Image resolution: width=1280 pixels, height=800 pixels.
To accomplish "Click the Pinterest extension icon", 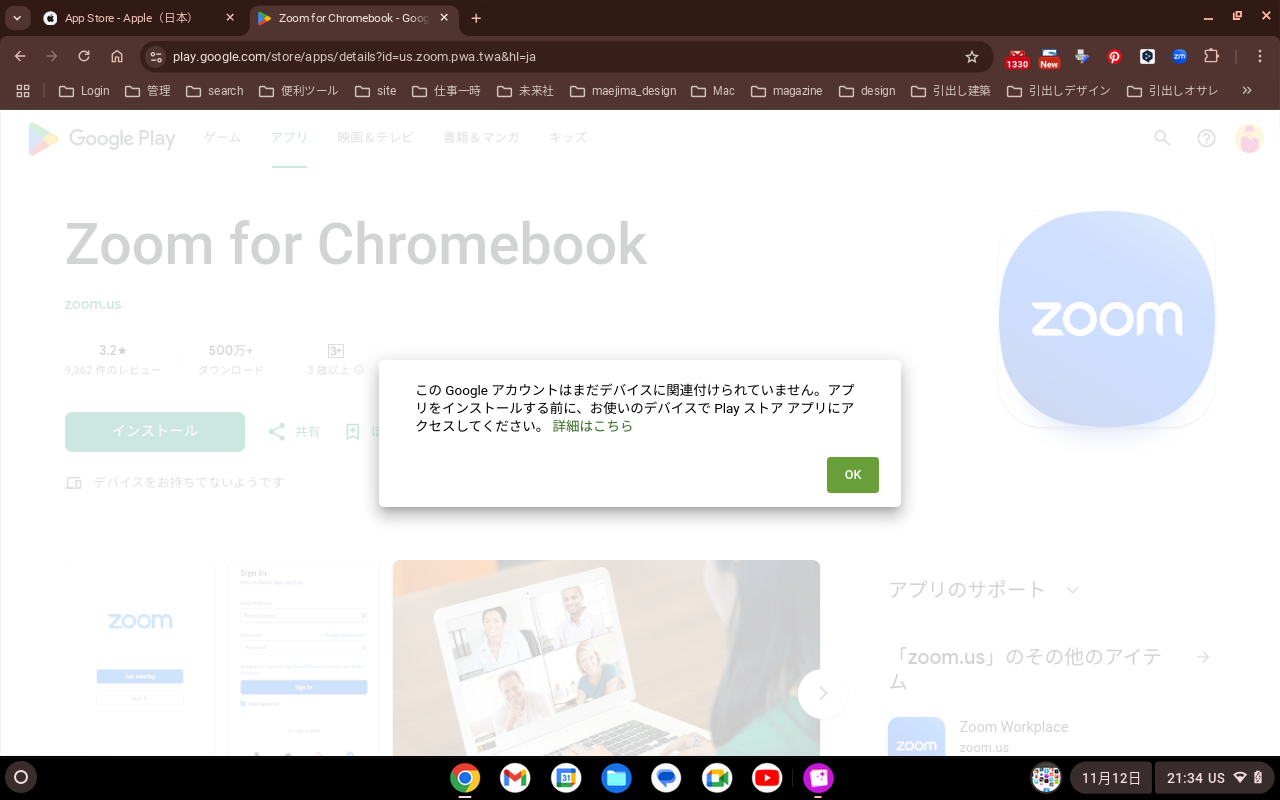I will [1114, 57].
